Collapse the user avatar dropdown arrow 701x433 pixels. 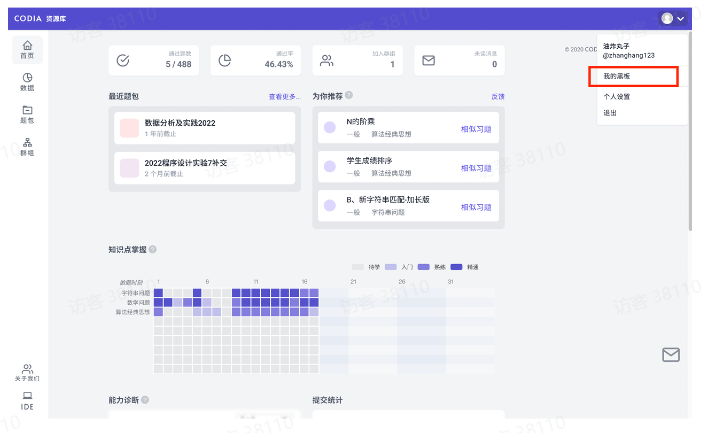[x=681, y=19]
